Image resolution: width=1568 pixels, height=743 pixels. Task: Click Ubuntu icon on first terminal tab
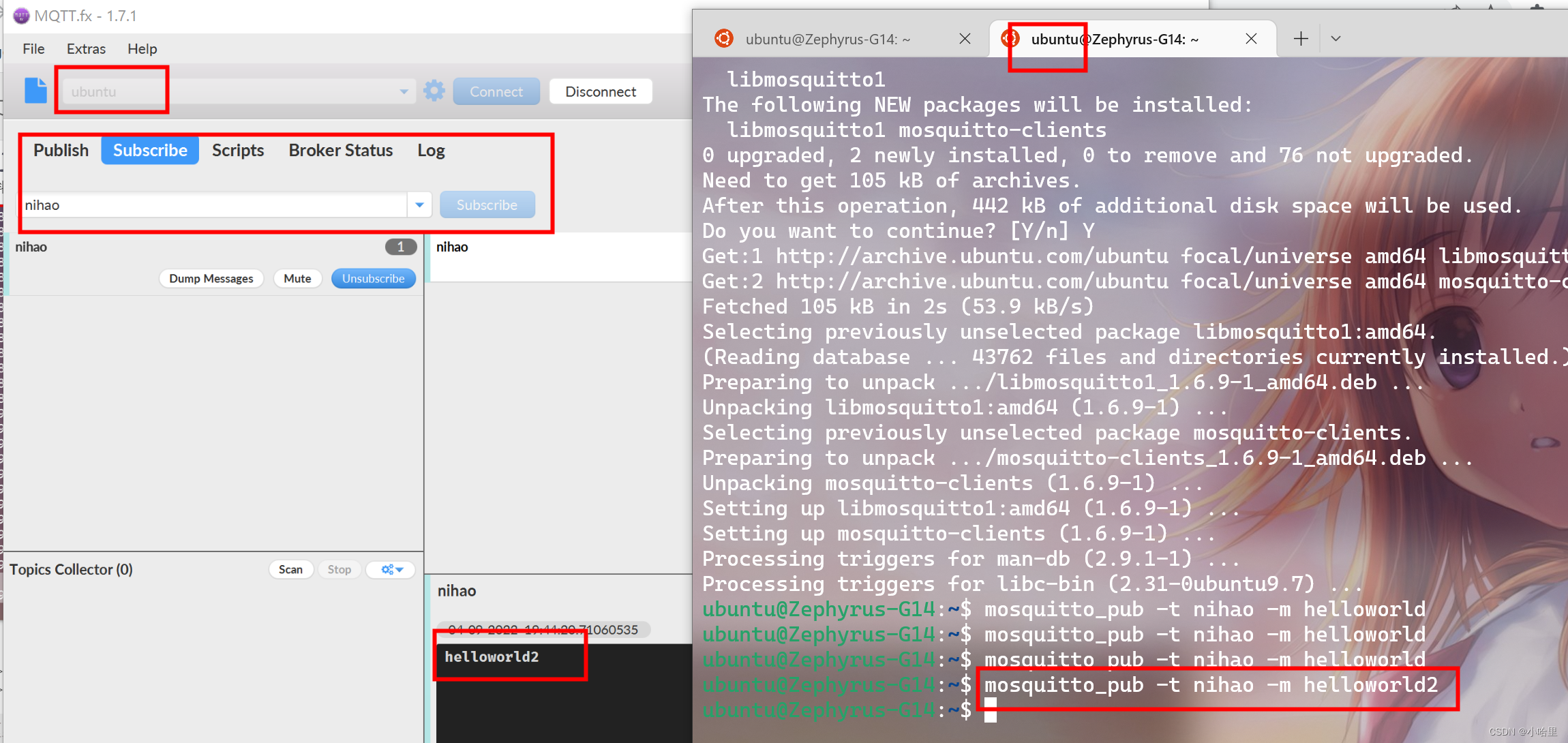[x=724, y=39]
